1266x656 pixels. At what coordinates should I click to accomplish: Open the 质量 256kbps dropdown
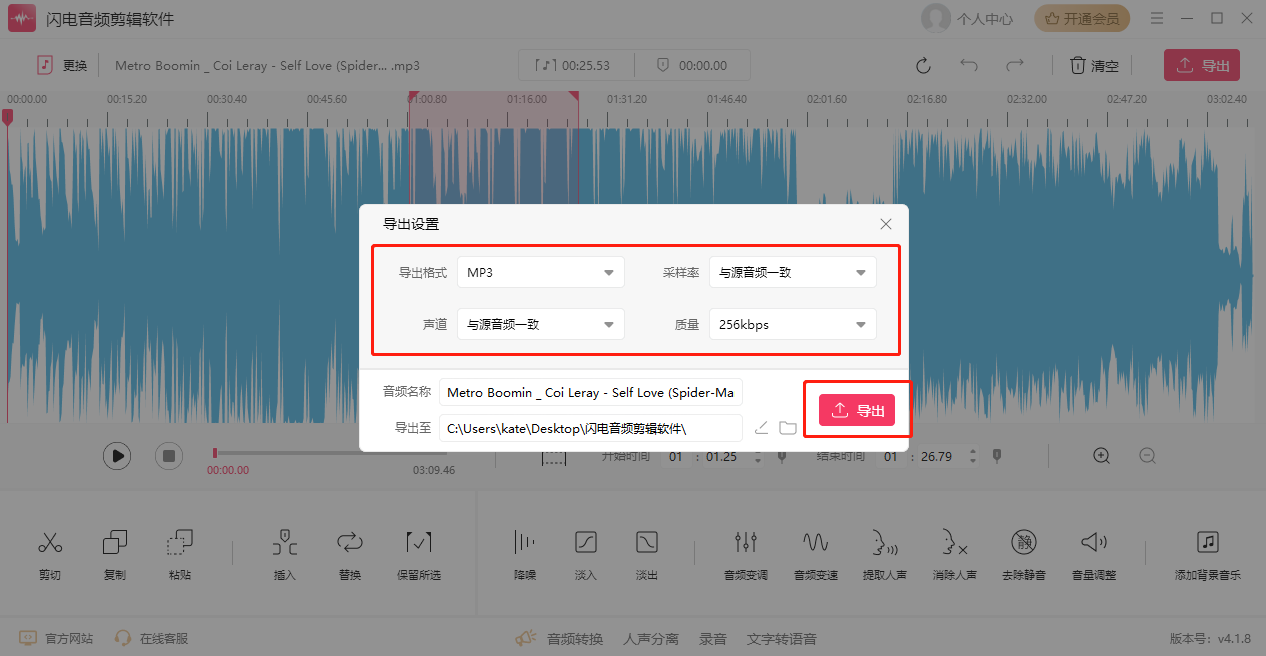(793, 324)
